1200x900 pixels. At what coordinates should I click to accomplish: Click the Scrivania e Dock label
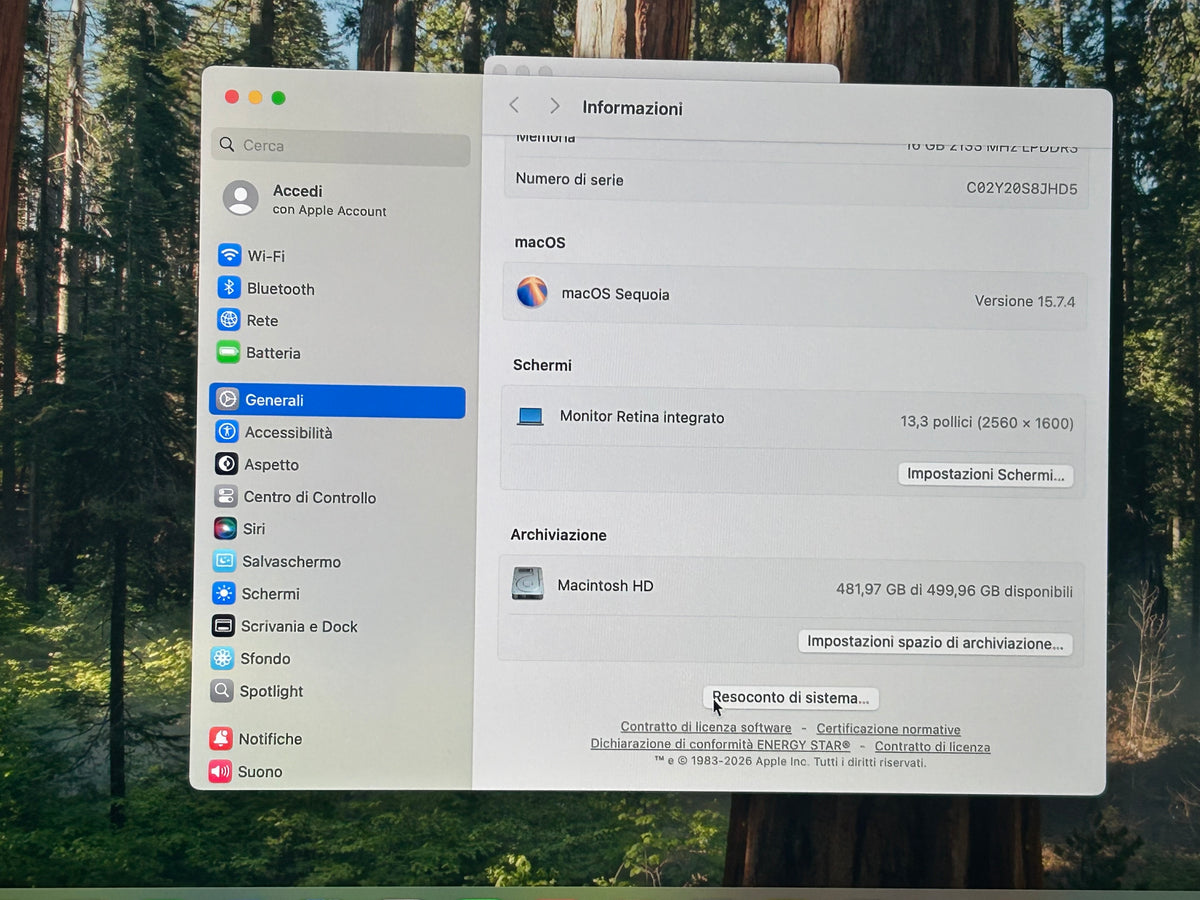(x=299, y=627)
